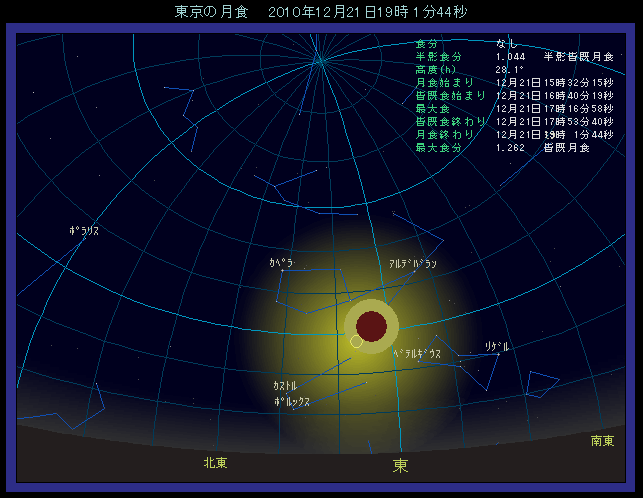This screenshot has height=498, width=643.
Task: Click the 高度(h) altitude row label
Action: 436,70
